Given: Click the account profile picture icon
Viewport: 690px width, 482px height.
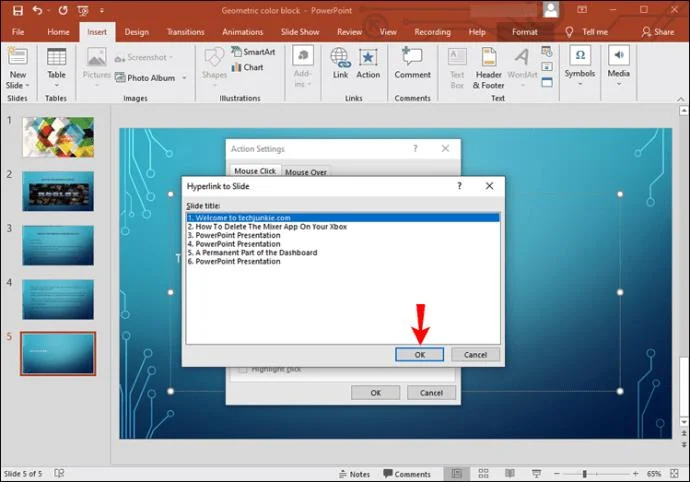Looking at the screenshot, I should click(x=551, y=9).
